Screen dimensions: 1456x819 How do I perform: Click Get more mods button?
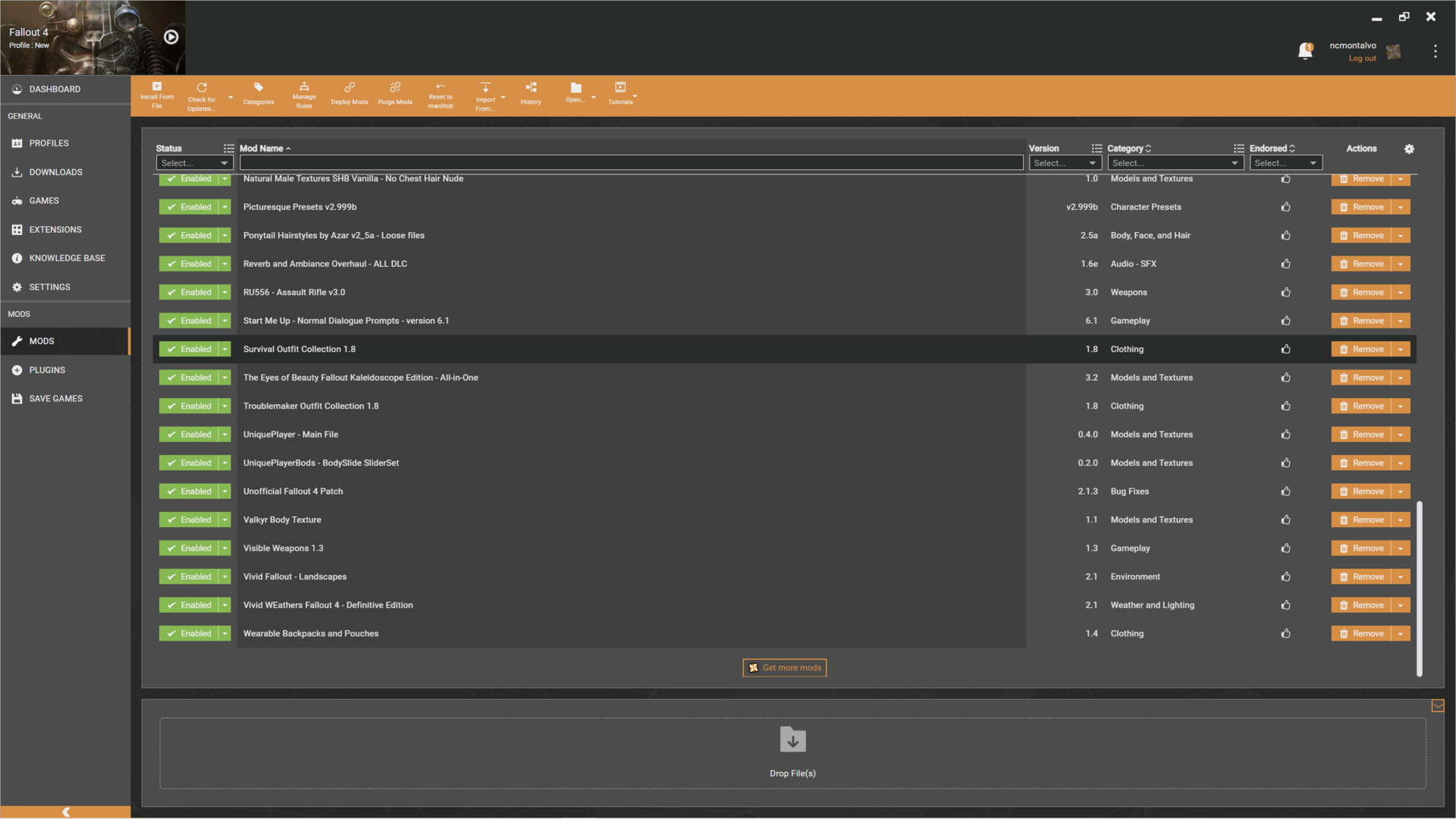coord(784,668)
